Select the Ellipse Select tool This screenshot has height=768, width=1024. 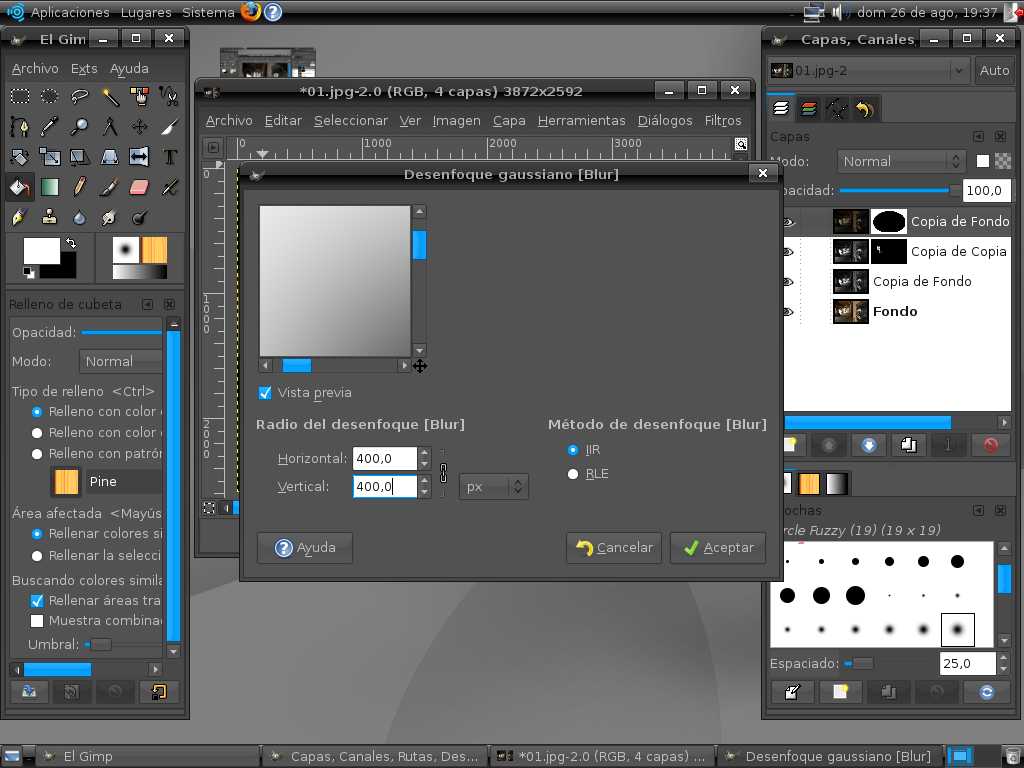click(x=50, y=97)
